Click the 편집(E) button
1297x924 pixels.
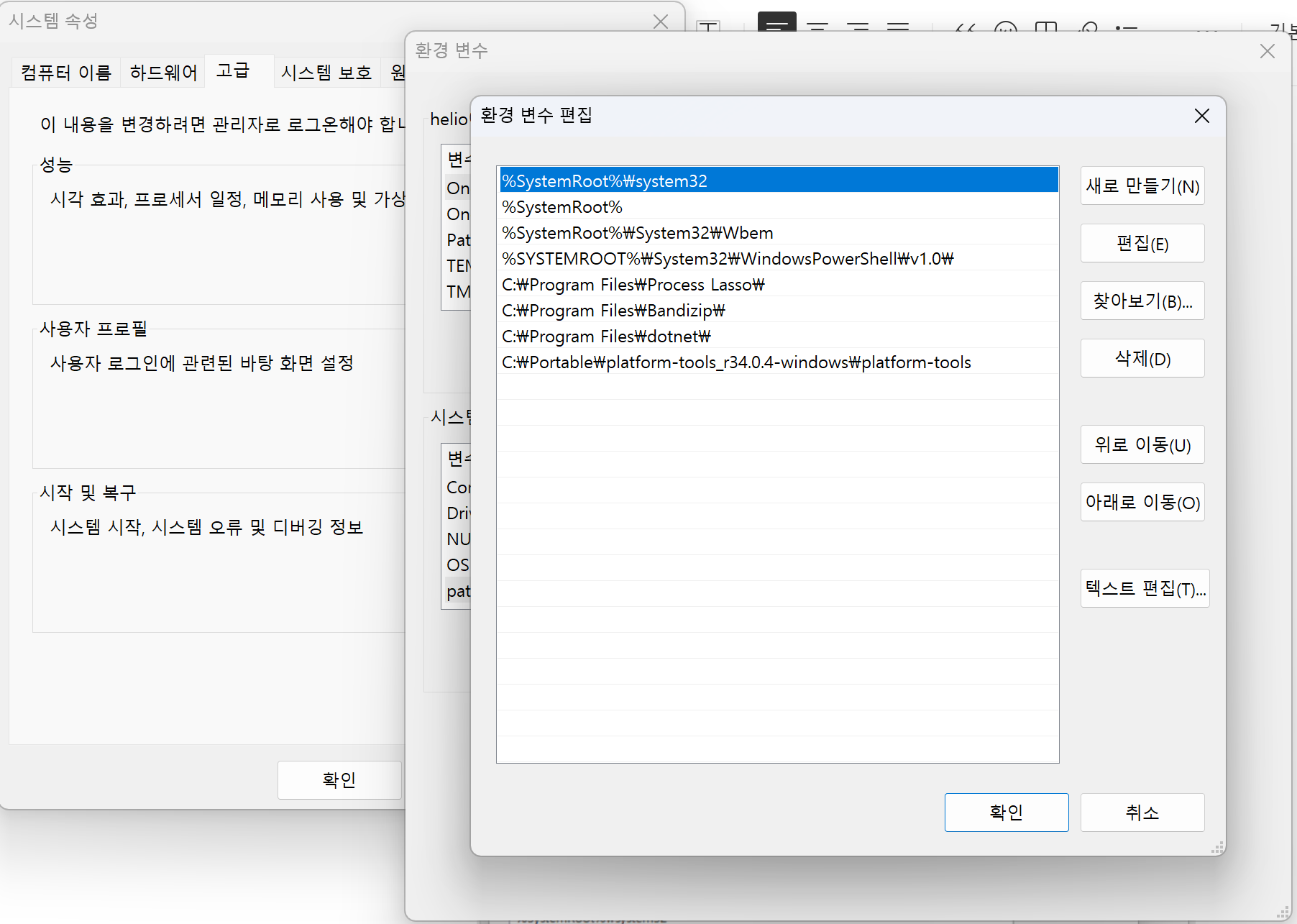point(1142,244)
